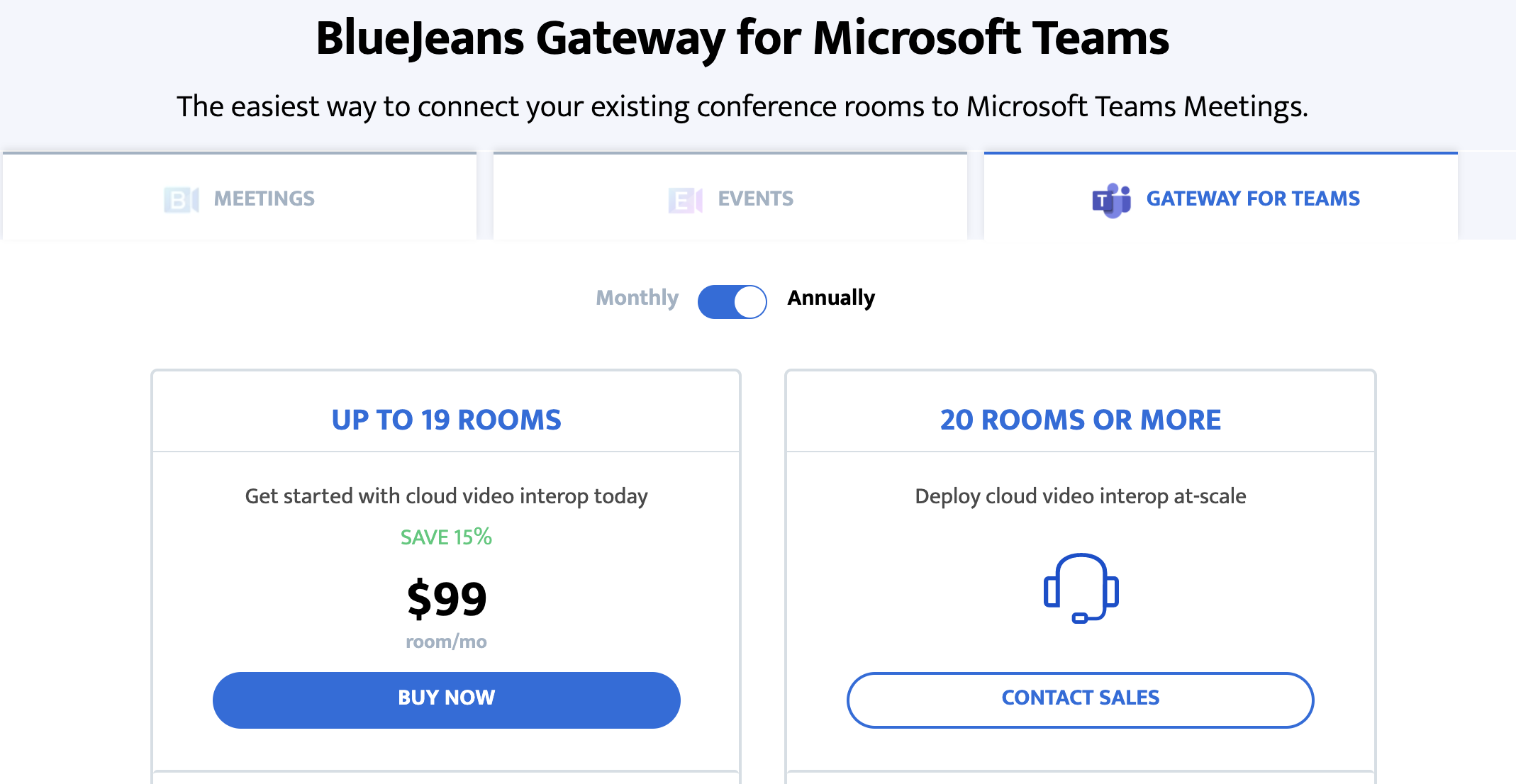Click the BlueJeans Gateway page title
The image size is (1516, 784).
pos(742,38)
